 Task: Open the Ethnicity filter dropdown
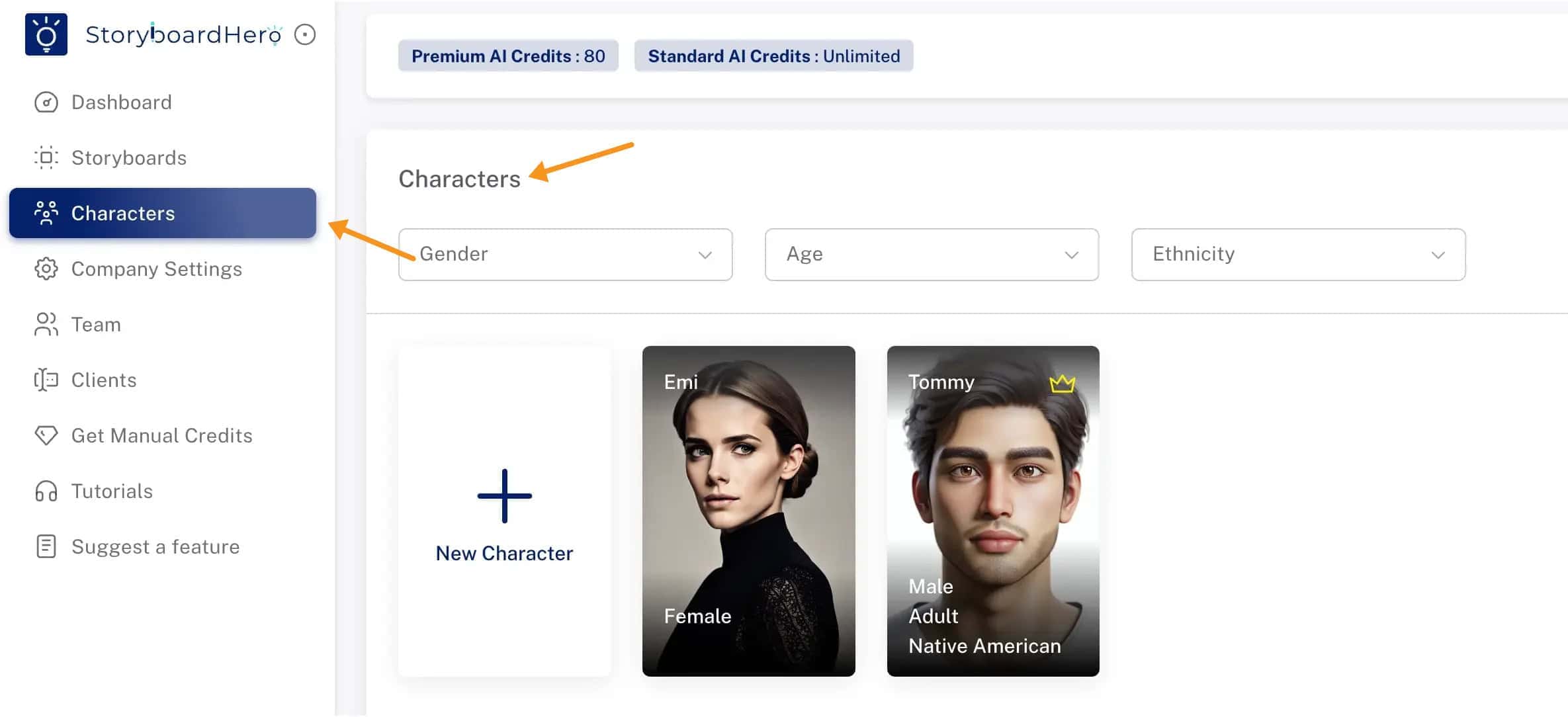point(1298,255)
